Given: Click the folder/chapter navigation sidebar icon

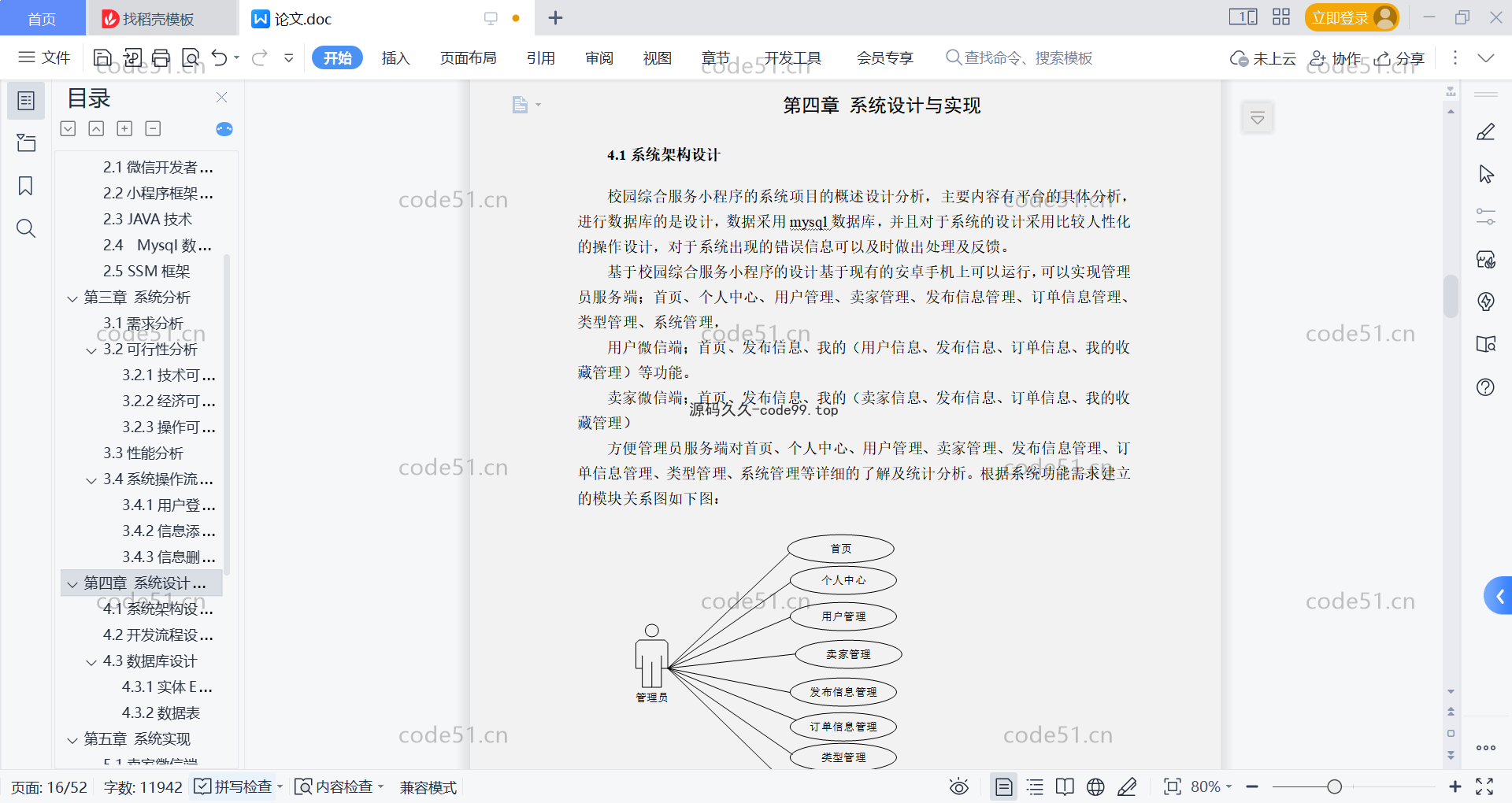Looking at the screenshot, I should 26,142.
